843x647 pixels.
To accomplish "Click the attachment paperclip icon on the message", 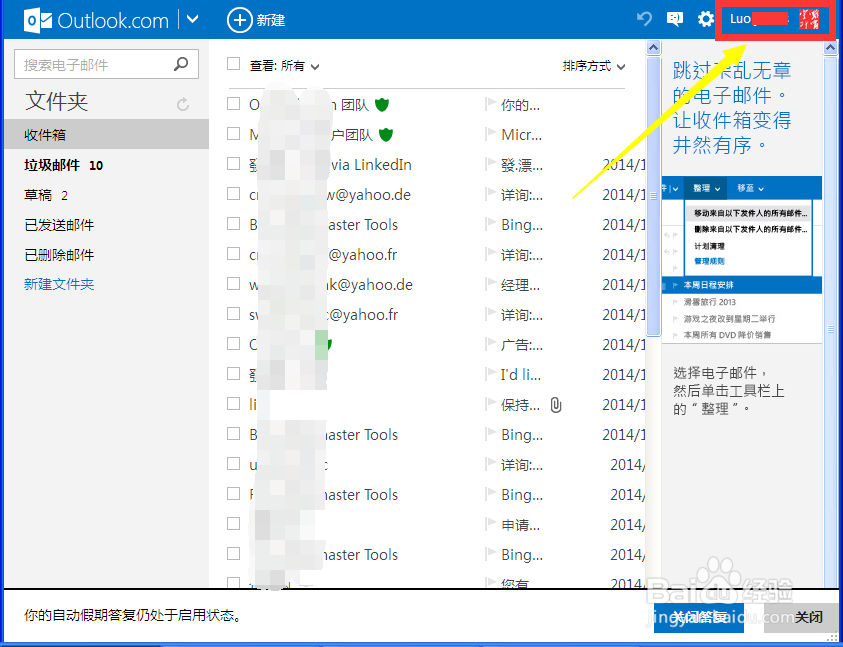I will tap(556, 404).
